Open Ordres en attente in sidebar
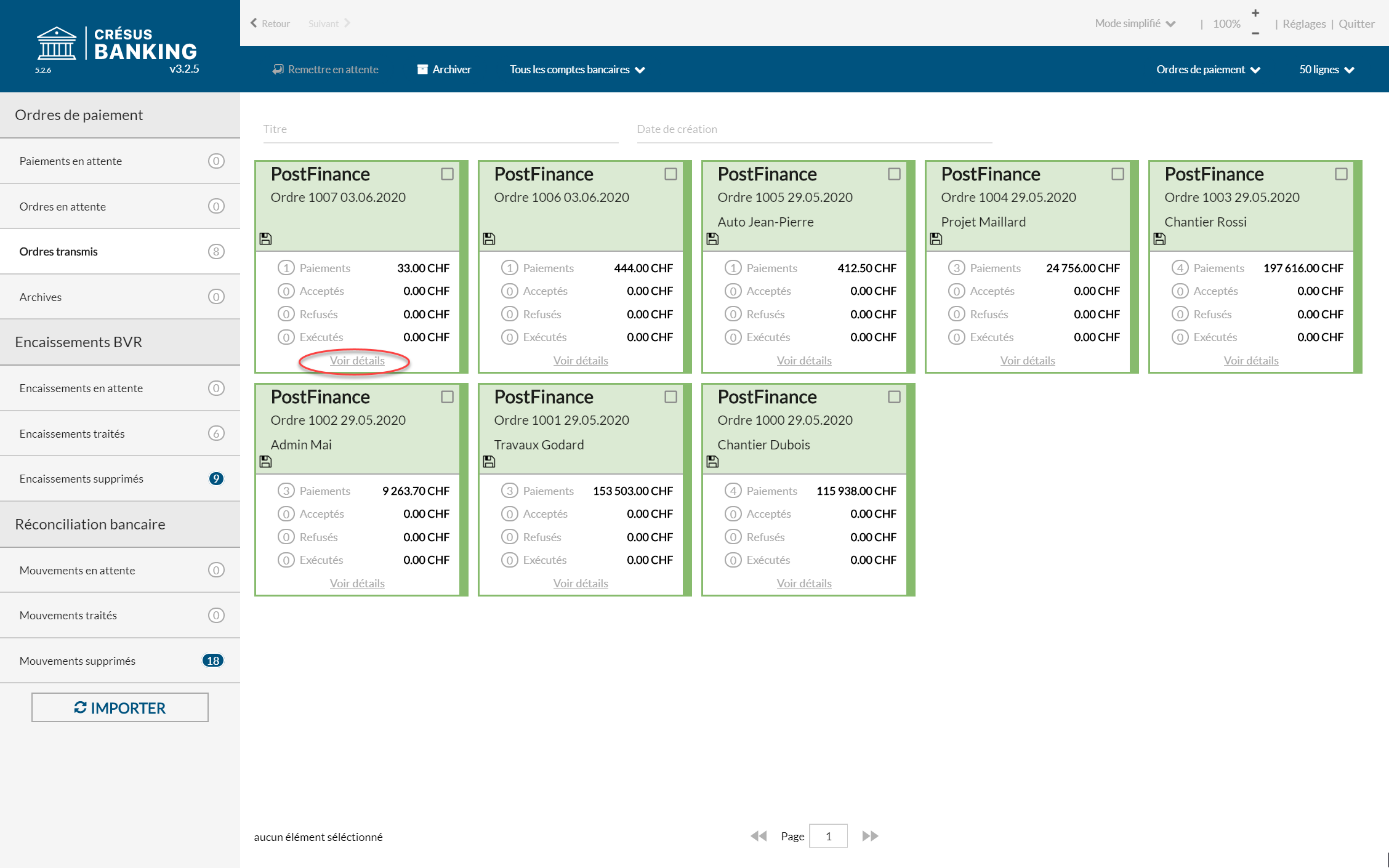Screen dimensions: 1389x868 pyautogui.click(x=120, y=206)
